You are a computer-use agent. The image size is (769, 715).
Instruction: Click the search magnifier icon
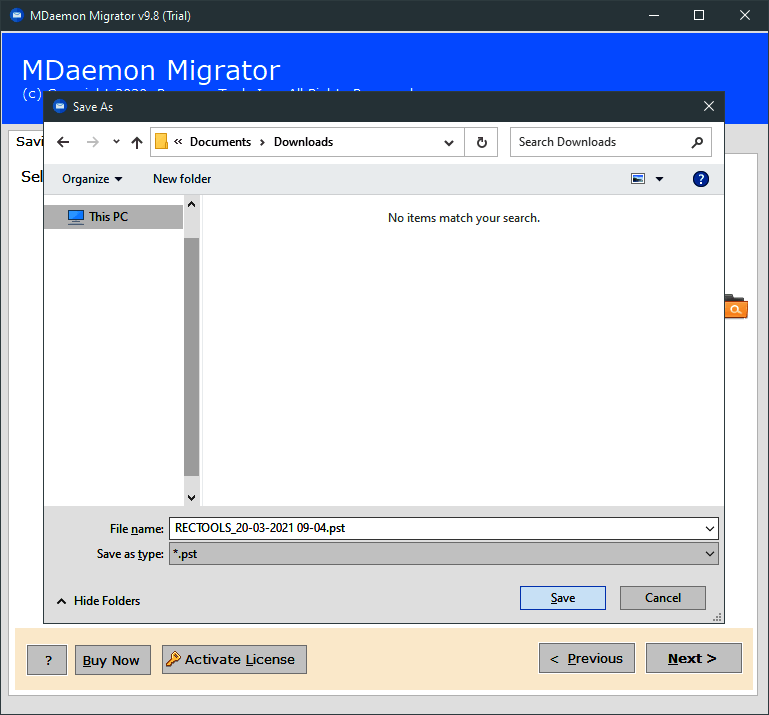pyautogui.click(x=697, y=142)
